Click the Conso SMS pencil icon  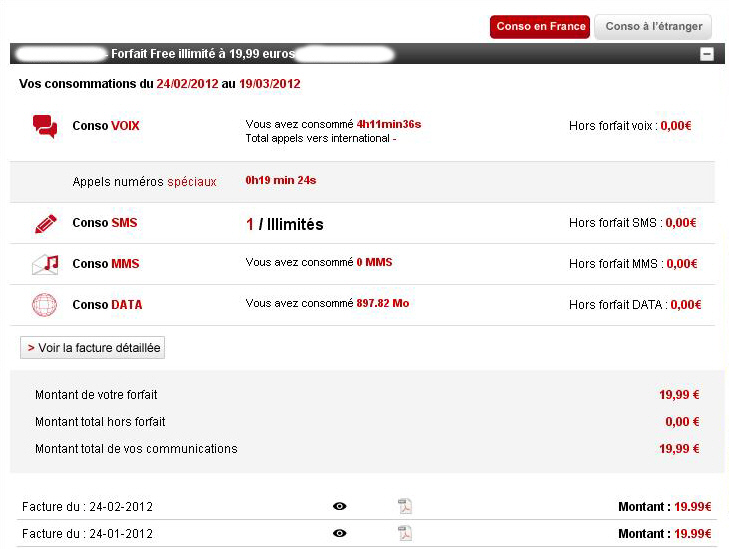click(46, 224)
